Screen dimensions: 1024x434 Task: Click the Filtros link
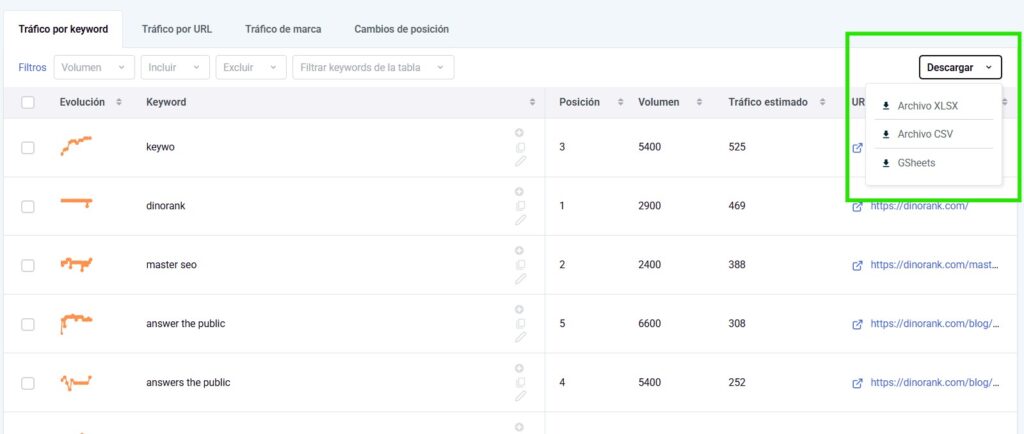click(x=33, y=67)
